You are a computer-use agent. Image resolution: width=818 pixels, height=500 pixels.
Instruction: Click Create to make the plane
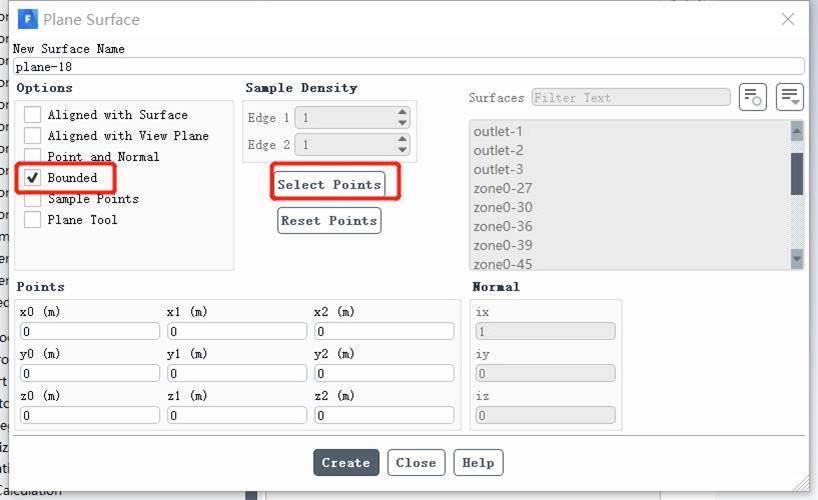[x=346, y=462]
